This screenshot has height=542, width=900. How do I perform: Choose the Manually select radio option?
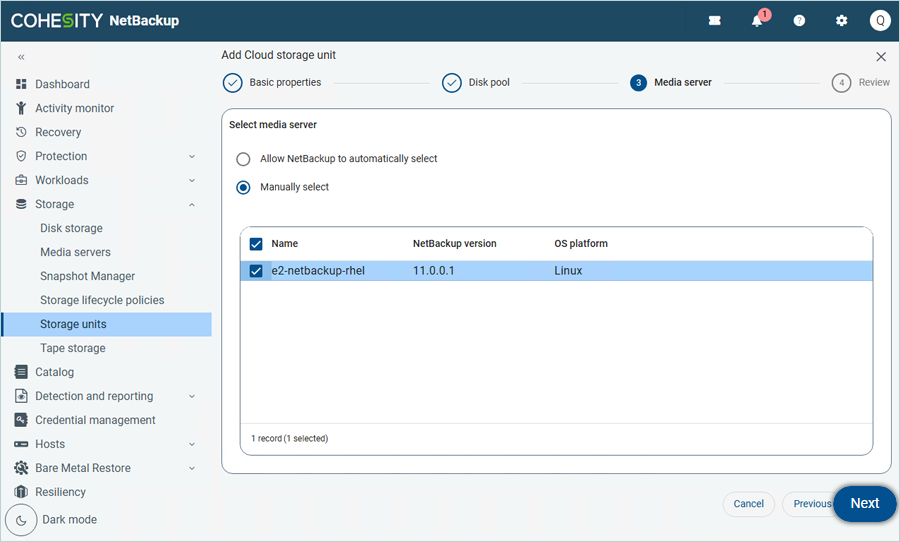243,187
